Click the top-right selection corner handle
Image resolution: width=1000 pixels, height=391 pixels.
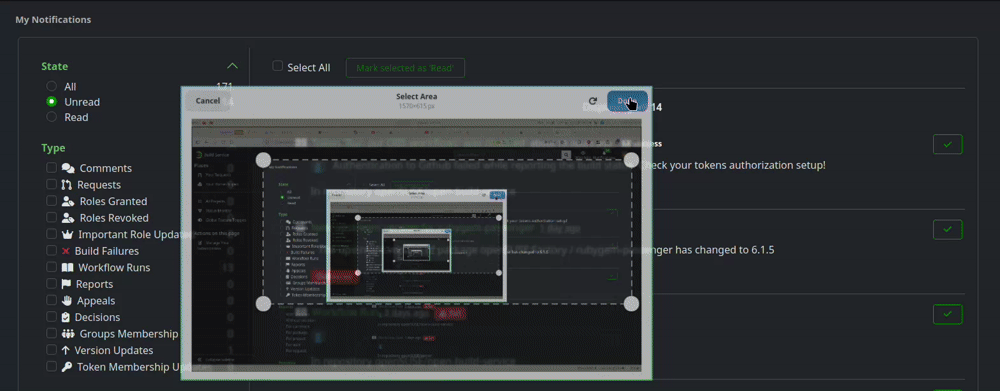click(x=631, y=159)
